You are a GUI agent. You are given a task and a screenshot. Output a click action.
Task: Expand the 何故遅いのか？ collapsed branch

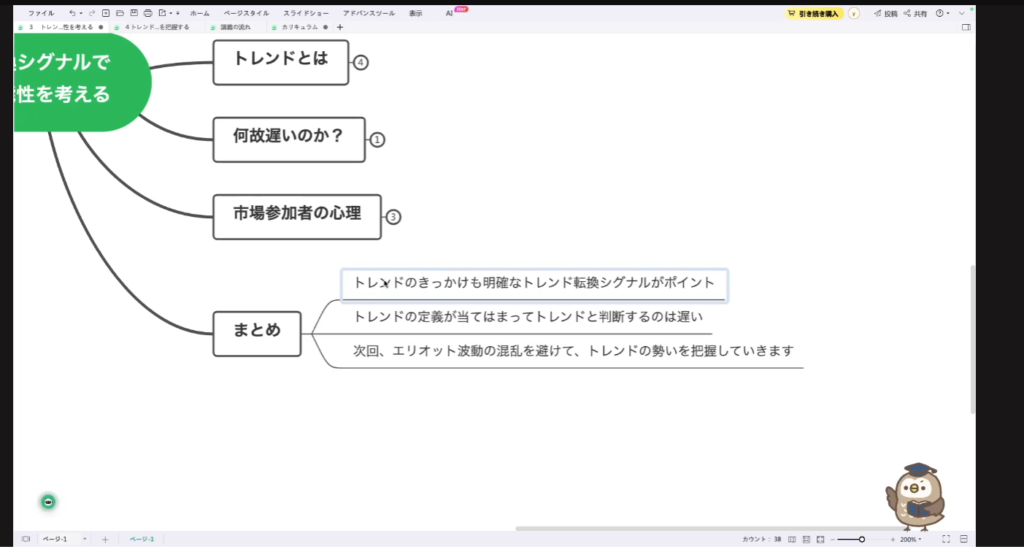(377, 140)
